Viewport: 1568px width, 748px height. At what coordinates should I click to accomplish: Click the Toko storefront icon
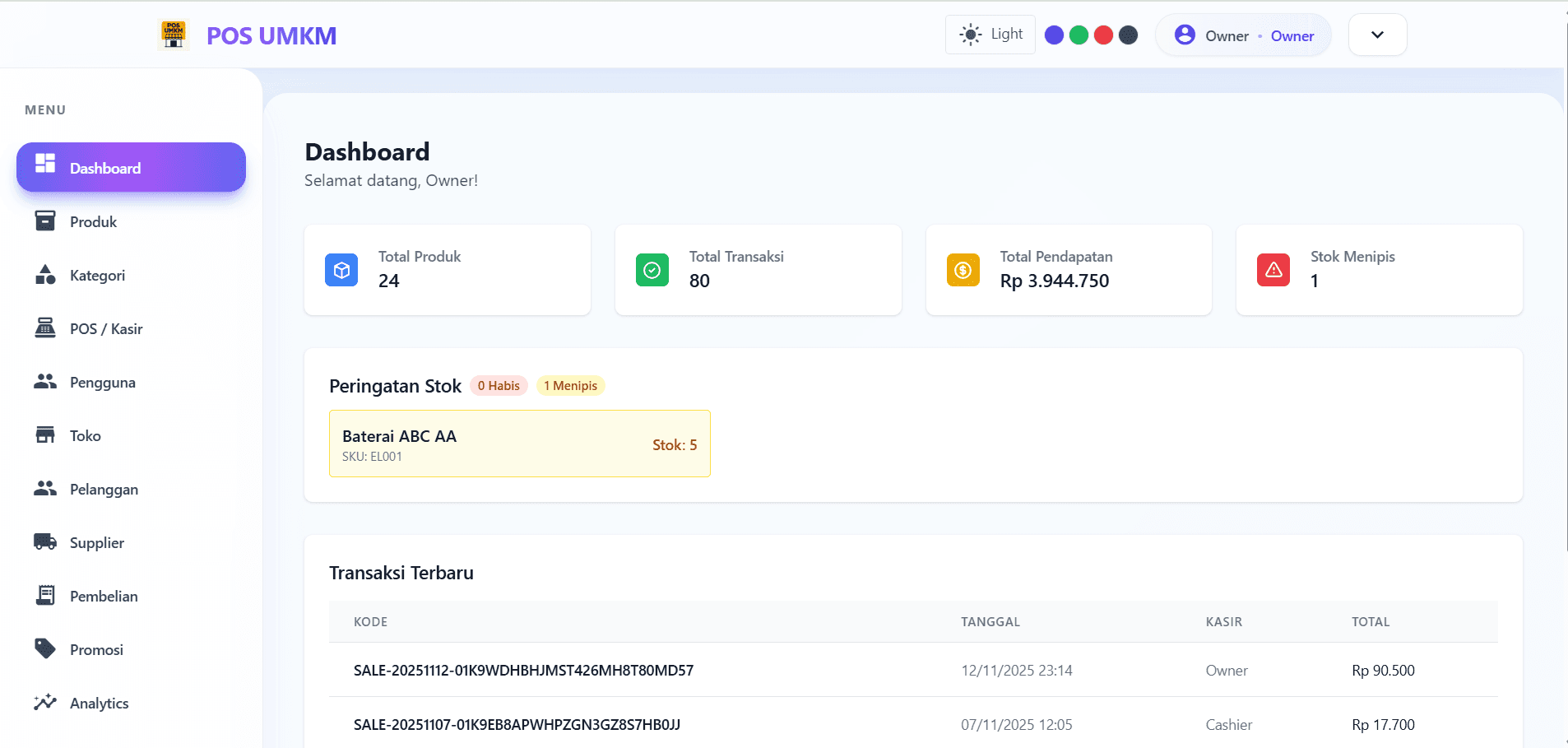pos(45,435)
